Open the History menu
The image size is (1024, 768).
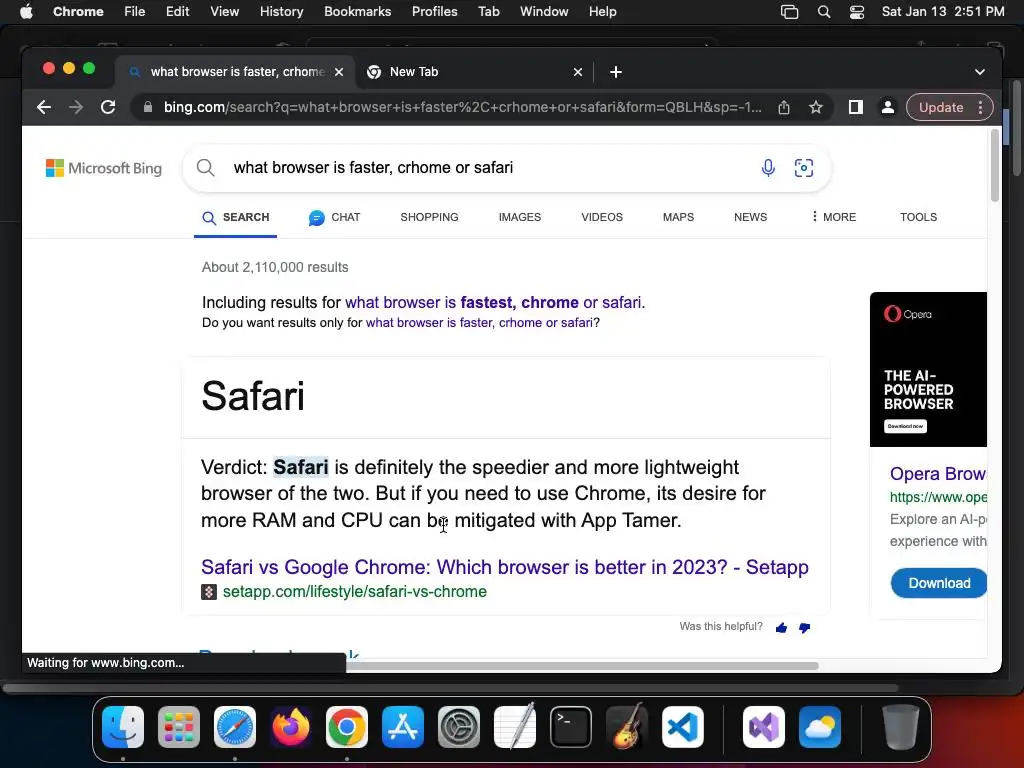point(281,12)
